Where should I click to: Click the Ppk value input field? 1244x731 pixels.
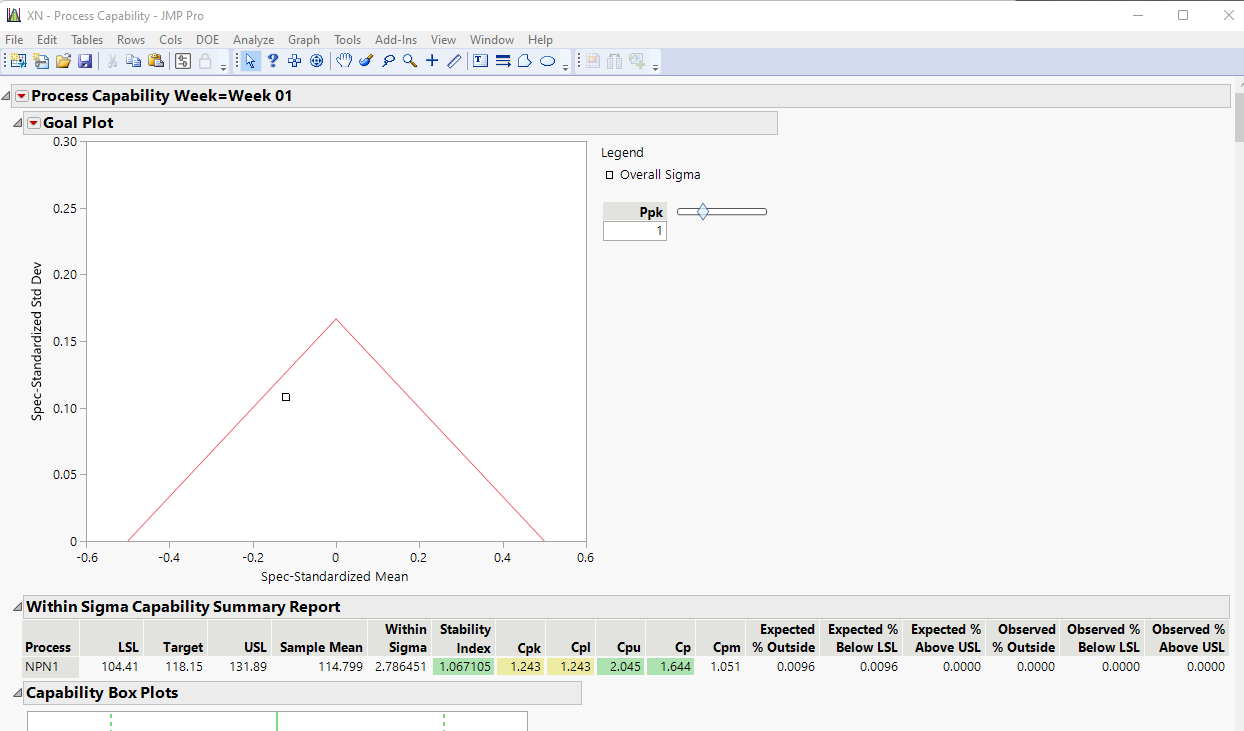coord(634,230)
